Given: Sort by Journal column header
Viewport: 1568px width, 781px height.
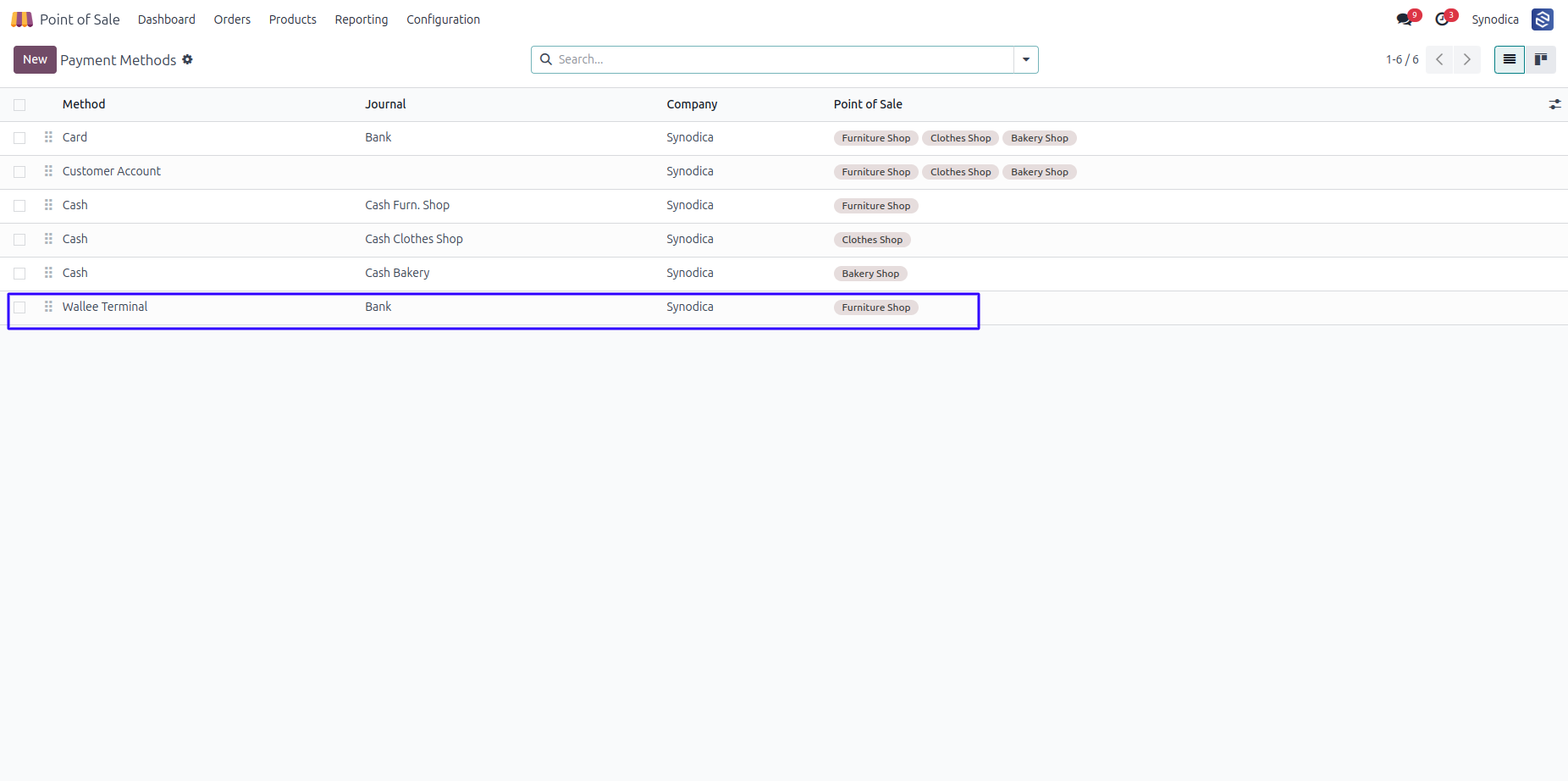Looking at the screenshot, I should coord(385,104).
